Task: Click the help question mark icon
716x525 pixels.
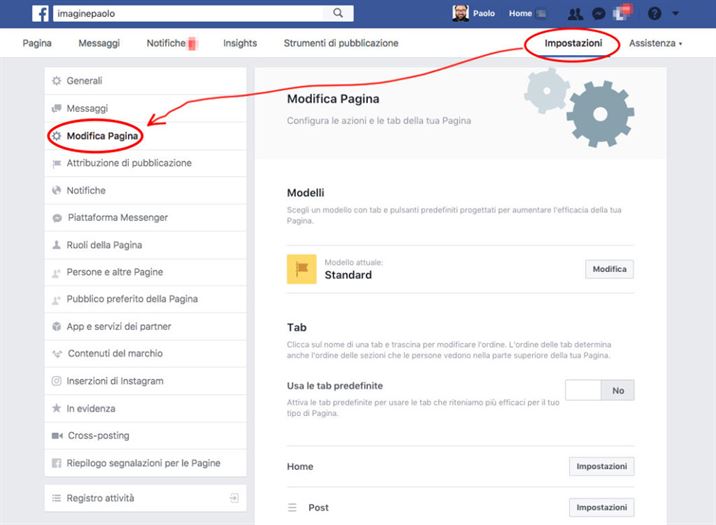Action: (x=655, y=14)
